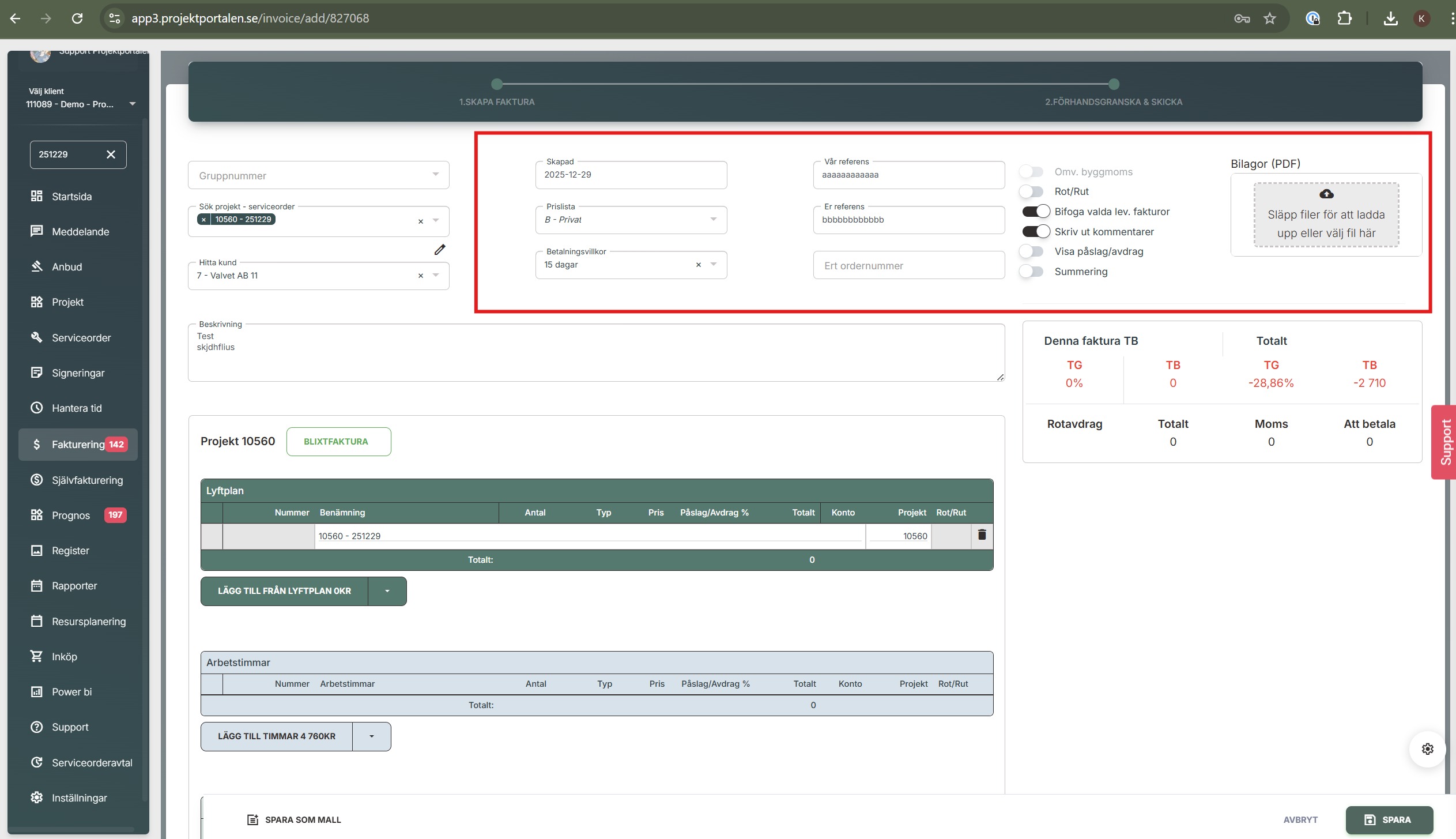Click the BLIXTFAKTURA button
The image size is (1456, 839).
point(338,442)
